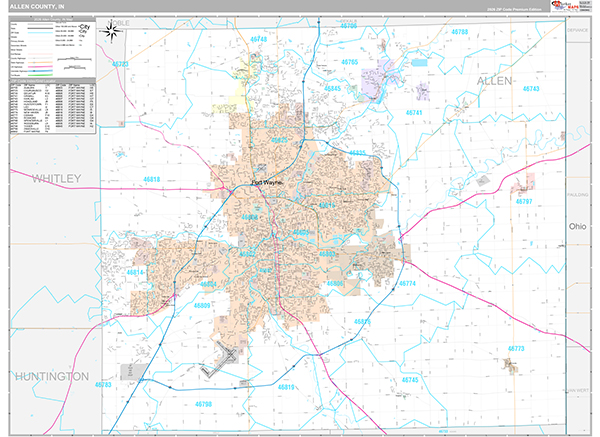Select the Ohio state label
Screen dimensions: 600x437
579,227
